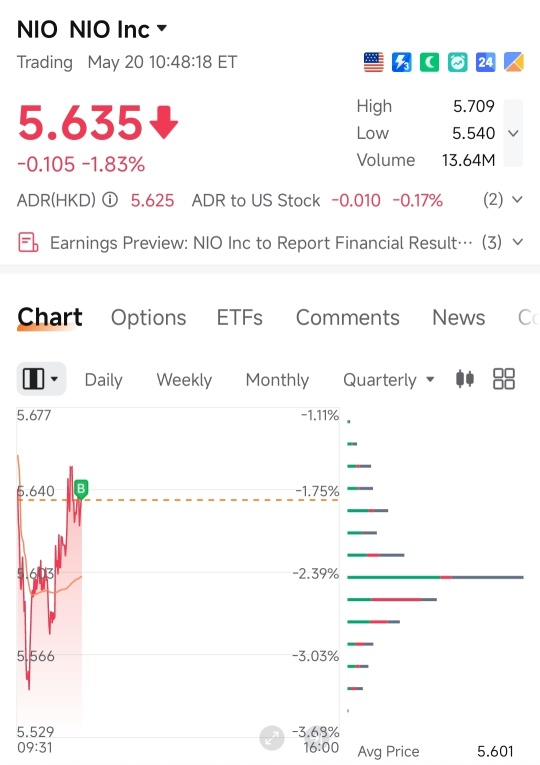This screenshot has width=540, height=765.
Task: Tap the US flag market icon
Action: tap(374, 62)
